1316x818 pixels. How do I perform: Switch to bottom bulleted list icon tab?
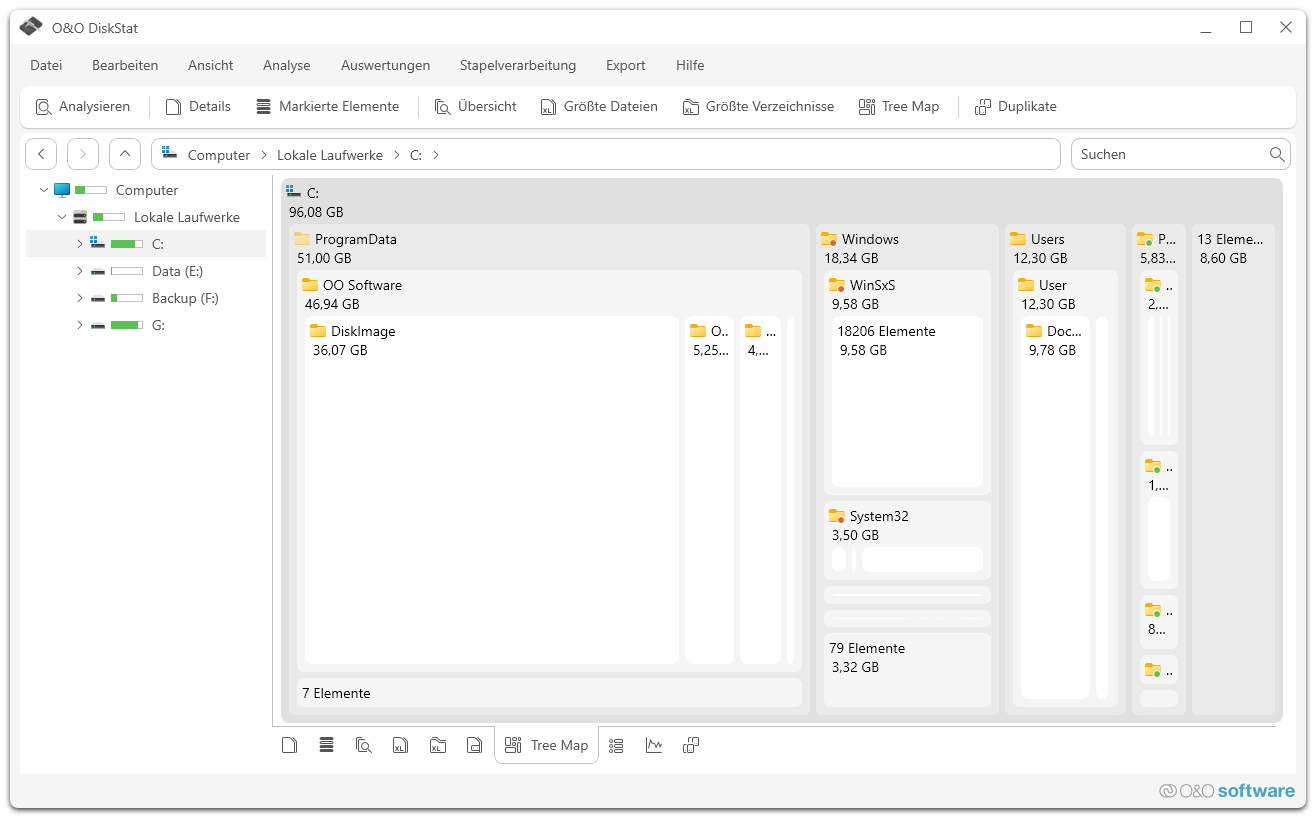(616, 745)
